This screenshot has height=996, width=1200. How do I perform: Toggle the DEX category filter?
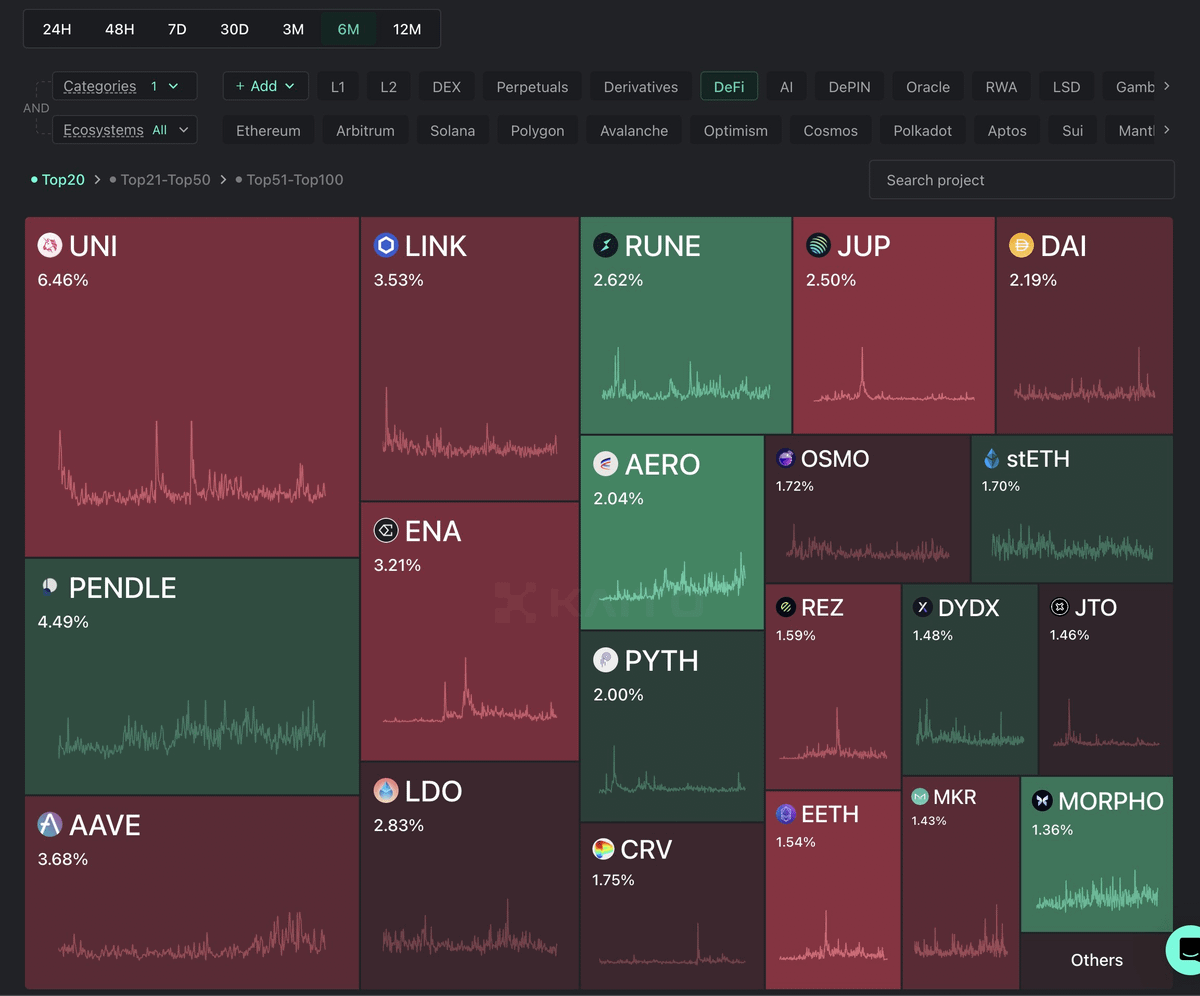[x=447, y=87]
